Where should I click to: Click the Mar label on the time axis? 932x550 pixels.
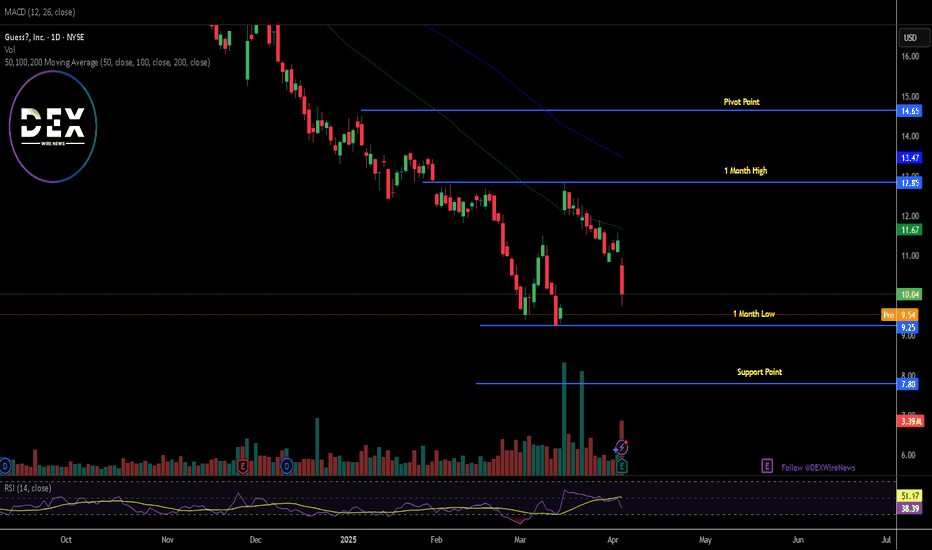[520, 540]
